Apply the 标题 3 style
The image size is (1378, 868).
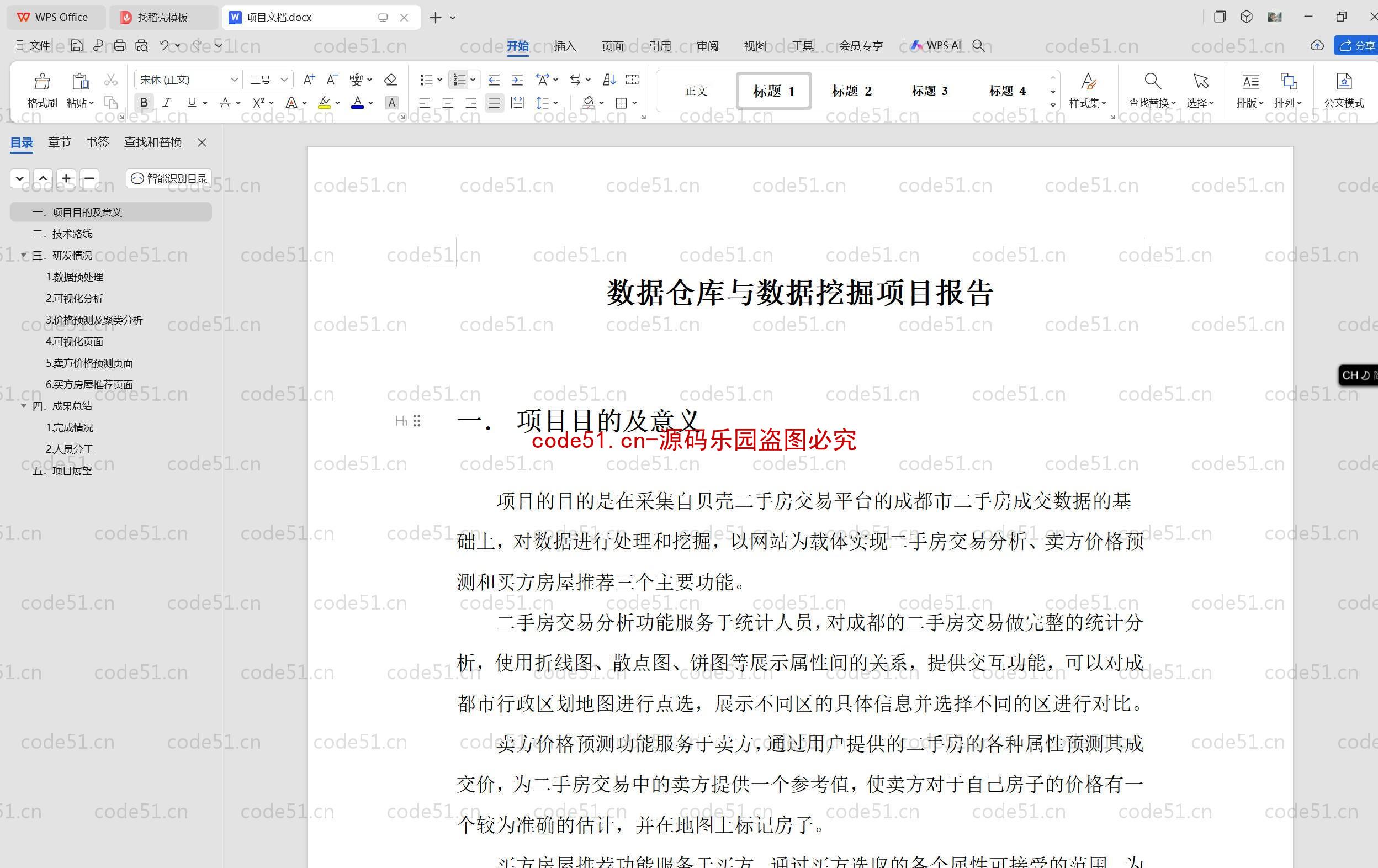929,91
